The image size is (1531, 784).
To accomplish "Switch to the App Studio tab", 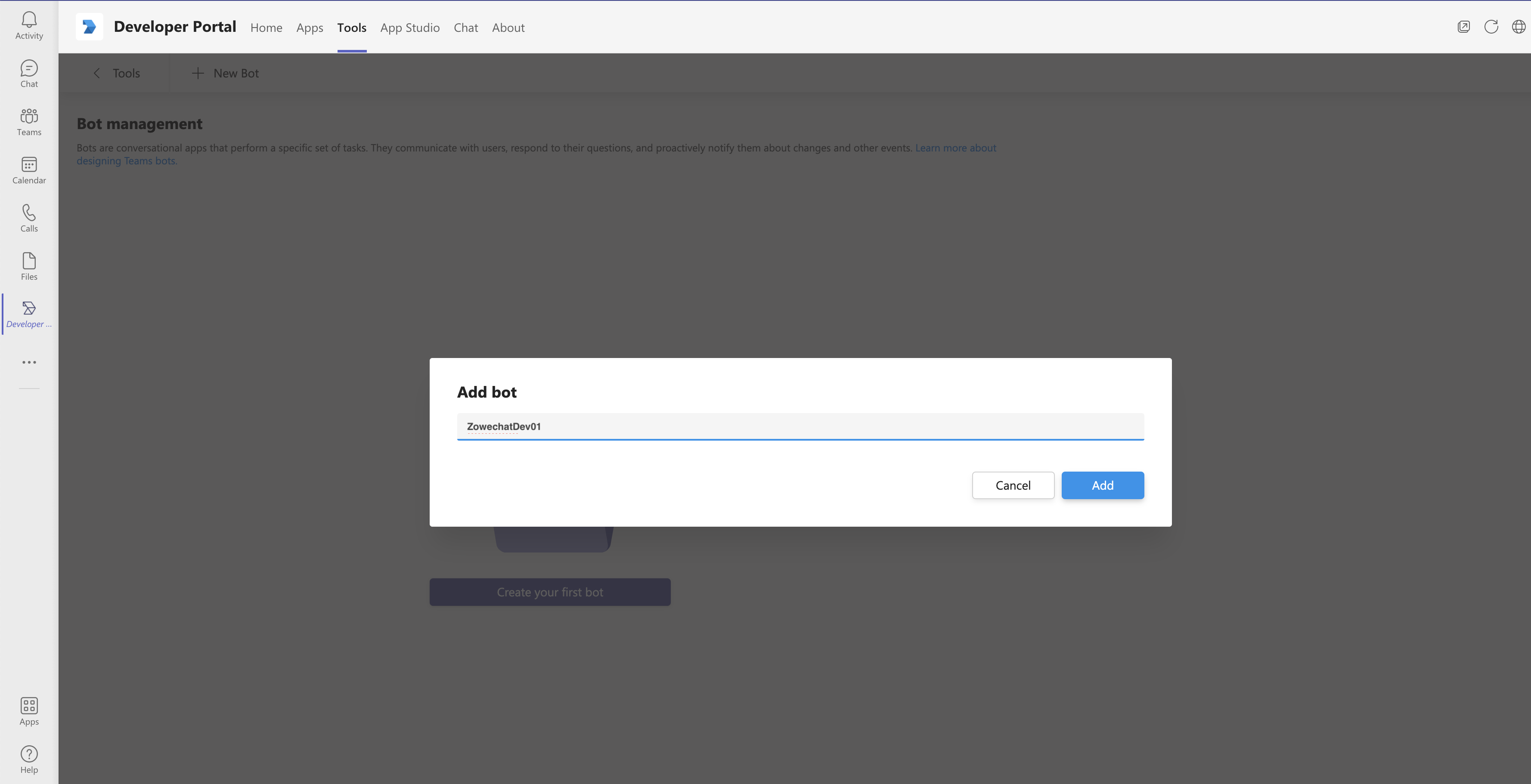I will coord(409,27).
